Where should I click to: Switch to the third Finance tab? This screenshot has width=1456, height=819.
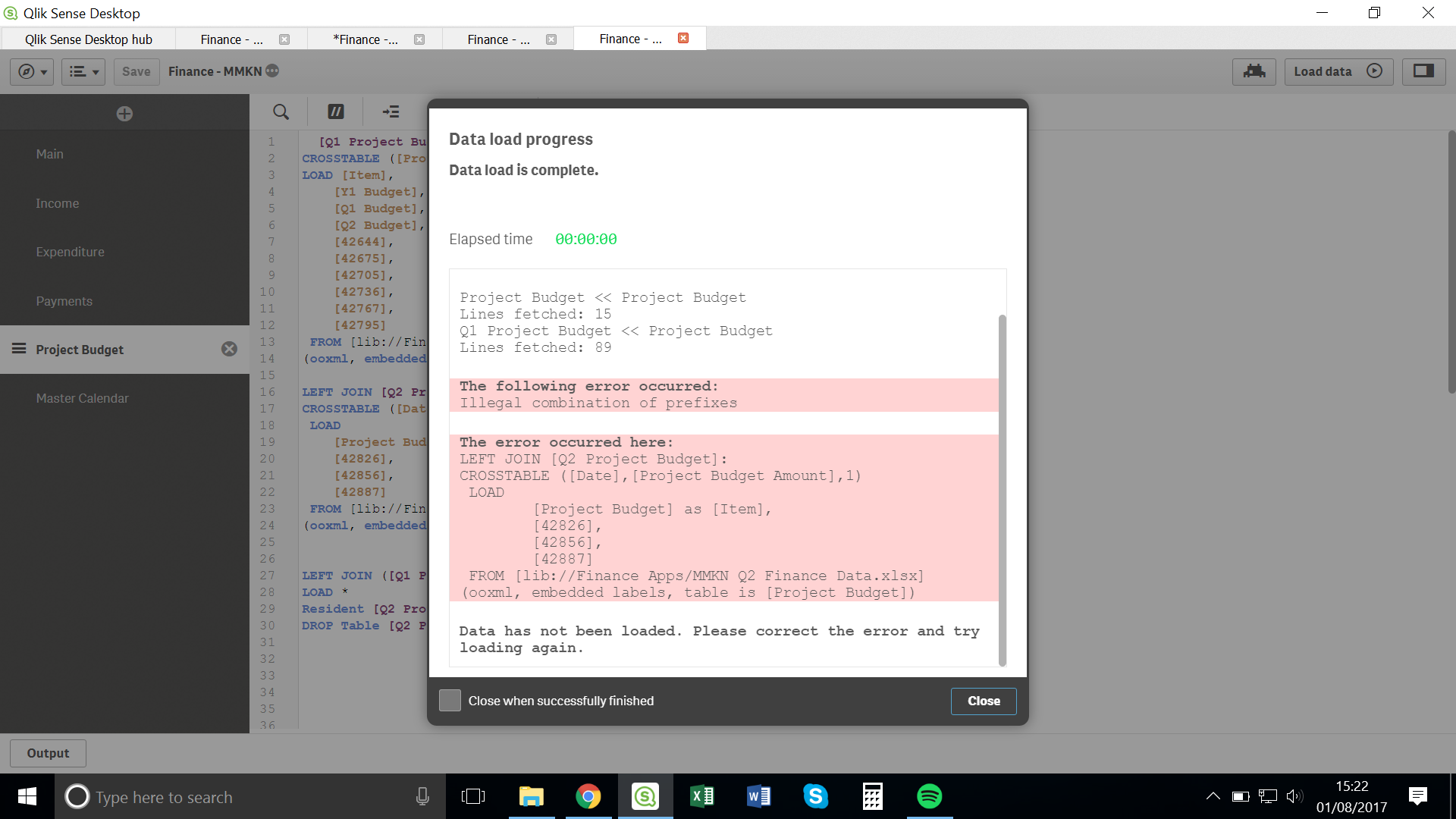pyautogui.click(x=498, y=39)
